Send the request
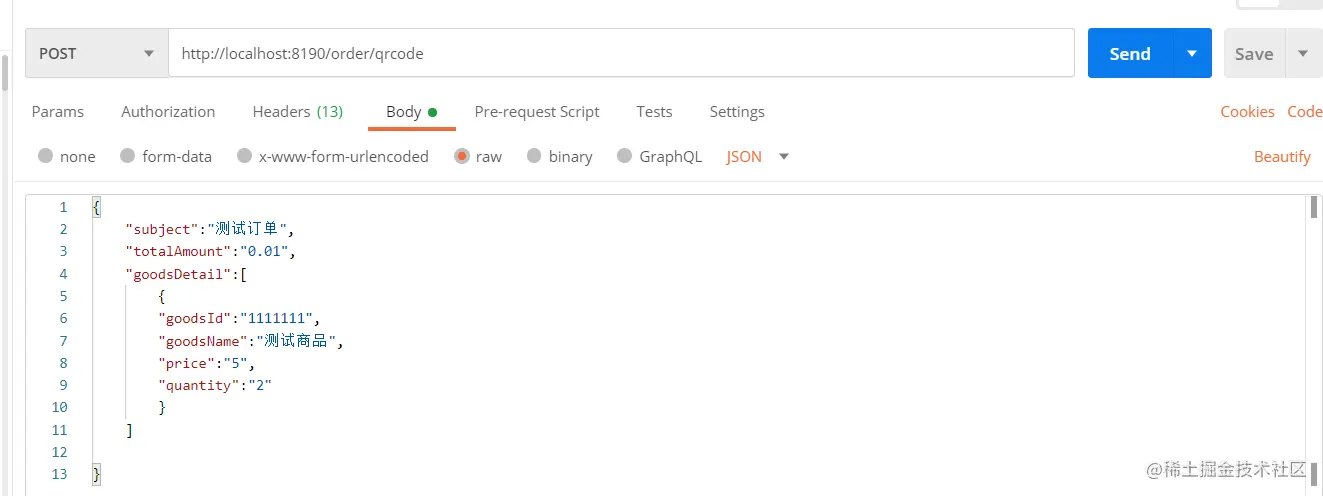 [x=1130, y=54]
